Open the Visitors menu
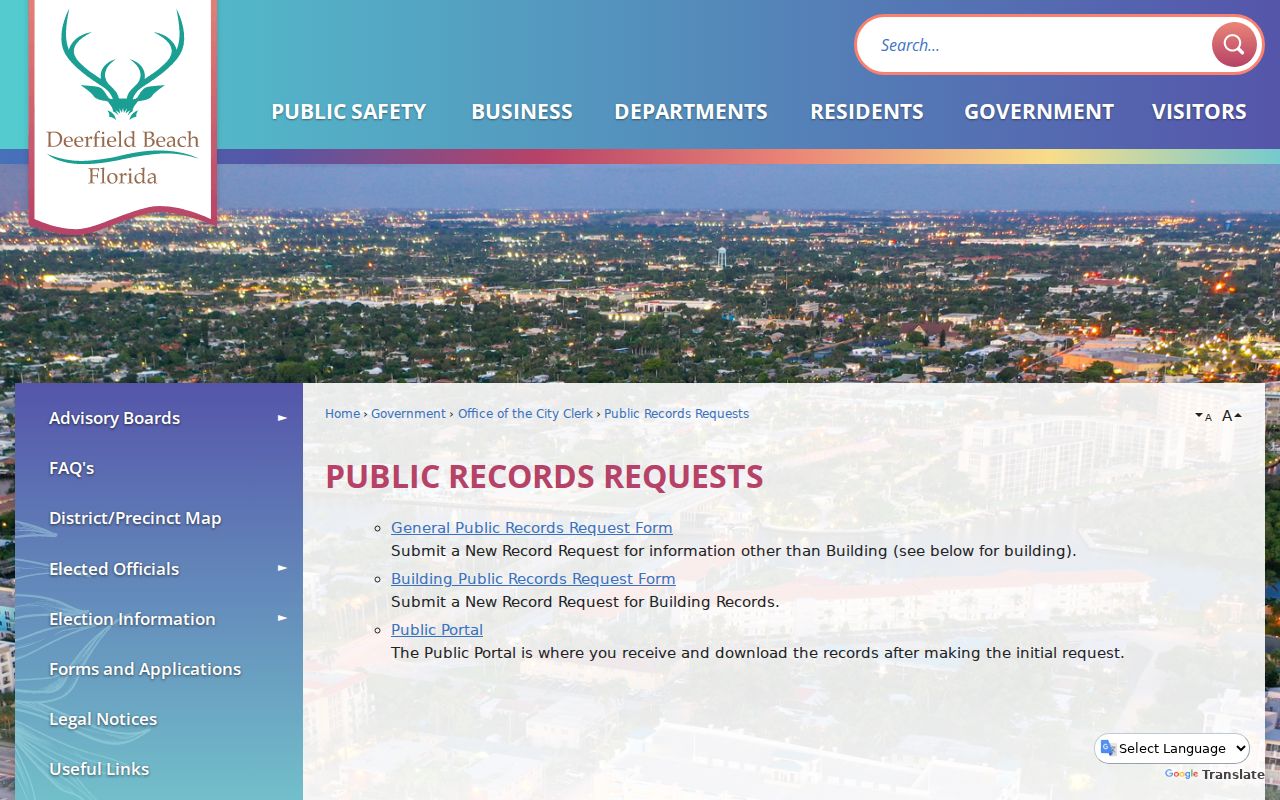Viewport: 1280px width, 800px height. click(x=1199, y=111)
